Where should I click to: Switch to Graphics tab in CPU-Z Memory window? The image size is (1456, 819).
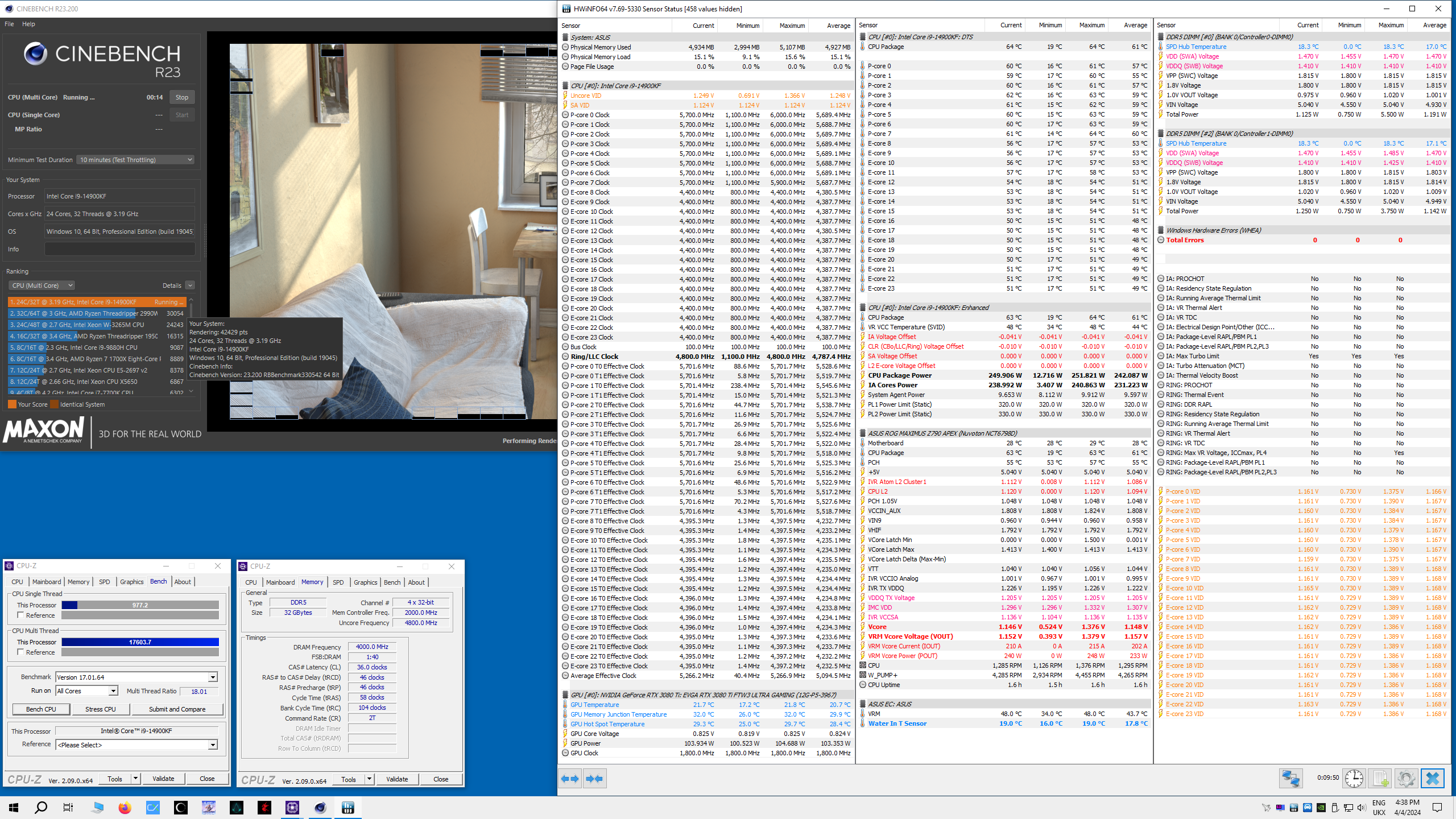tap(366, 582)
